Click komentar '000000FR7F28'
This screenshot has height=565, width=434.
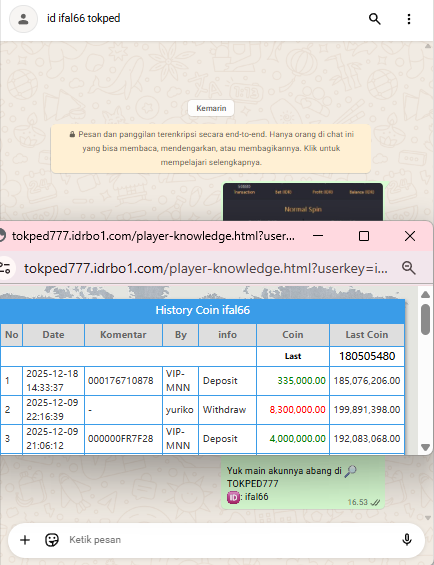point(121,439)
